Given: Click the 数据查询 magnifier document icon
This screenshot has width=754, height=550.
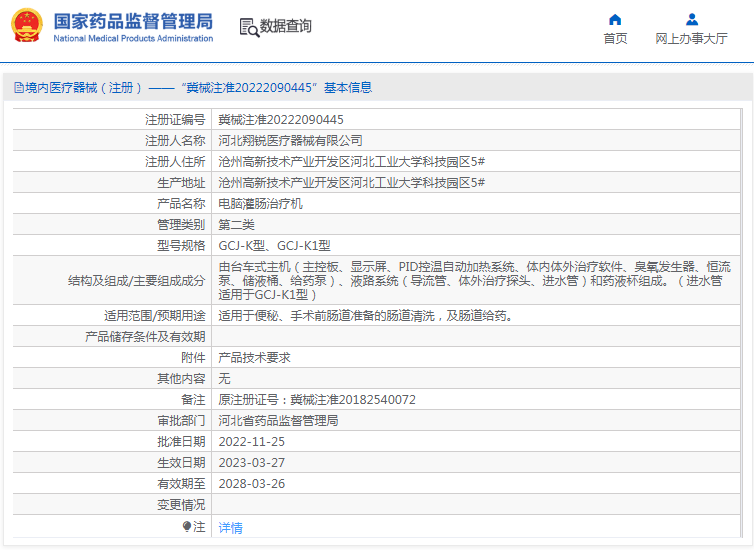Looking at the screenshot, I should click(249, 27).
